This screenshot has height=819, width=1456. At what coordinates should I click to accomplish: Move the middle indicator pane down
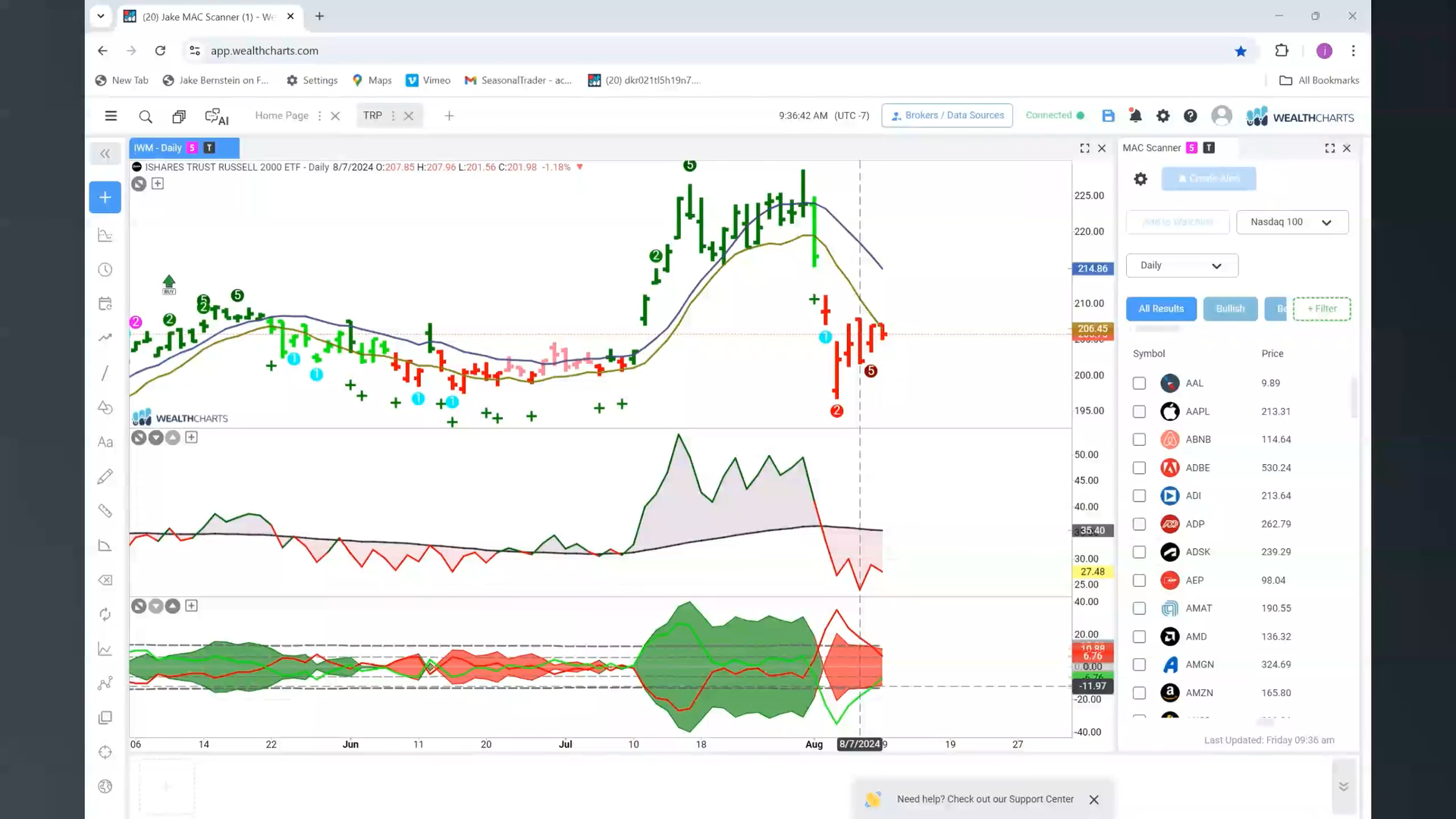[156, 438]
